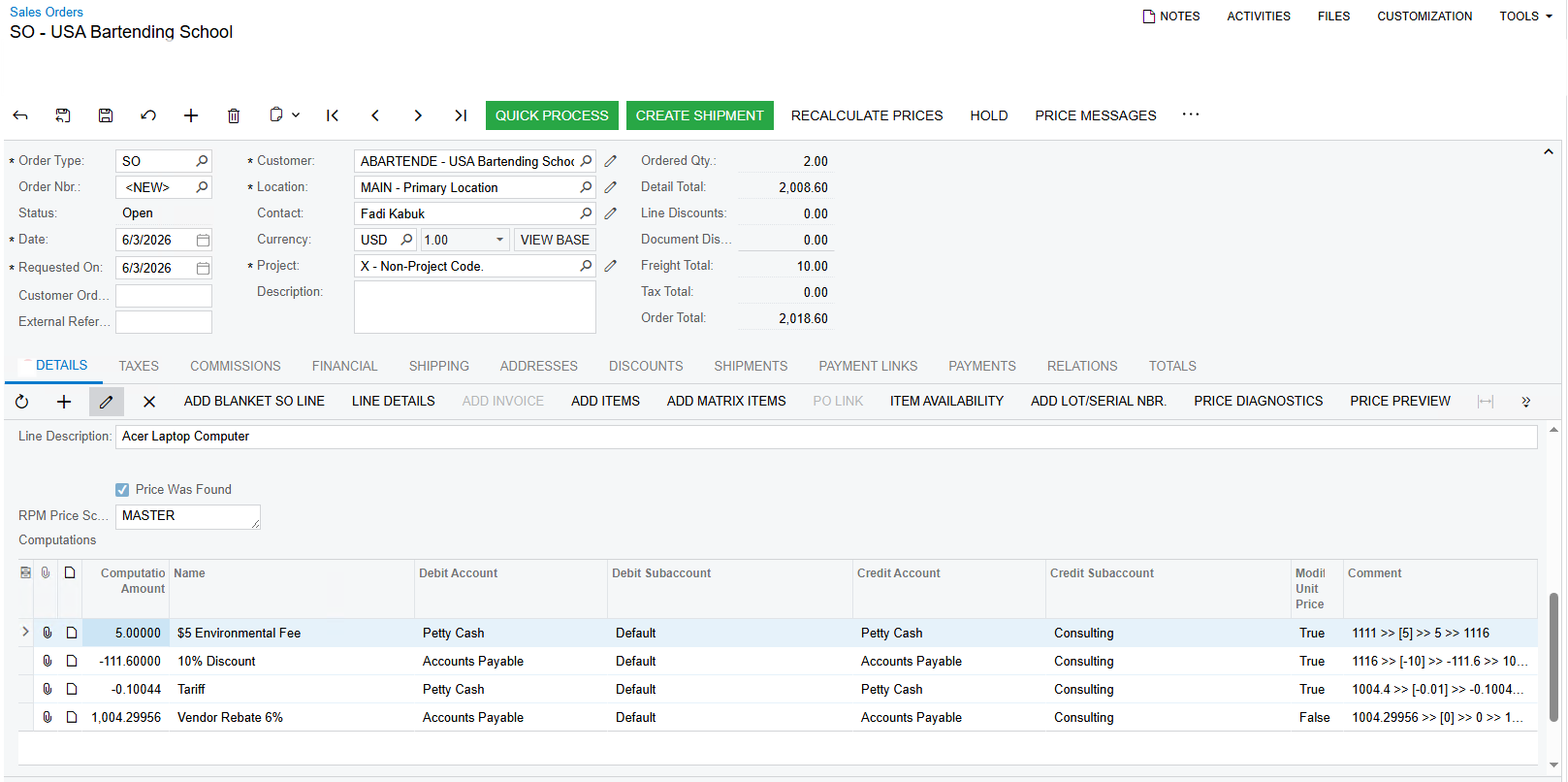The image size is (1568, 782).
Task: Click the Delete trash icon
Action: click(x=234, y=115)
